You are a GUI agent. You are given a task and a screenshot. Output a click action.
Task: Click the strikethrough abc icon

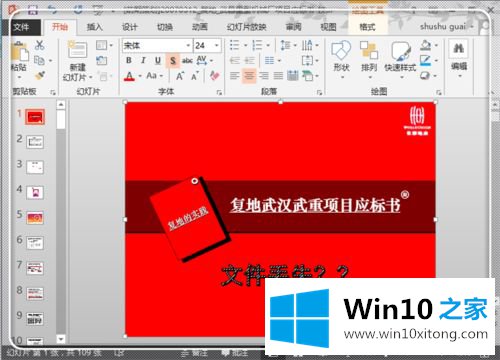(187, 60)
